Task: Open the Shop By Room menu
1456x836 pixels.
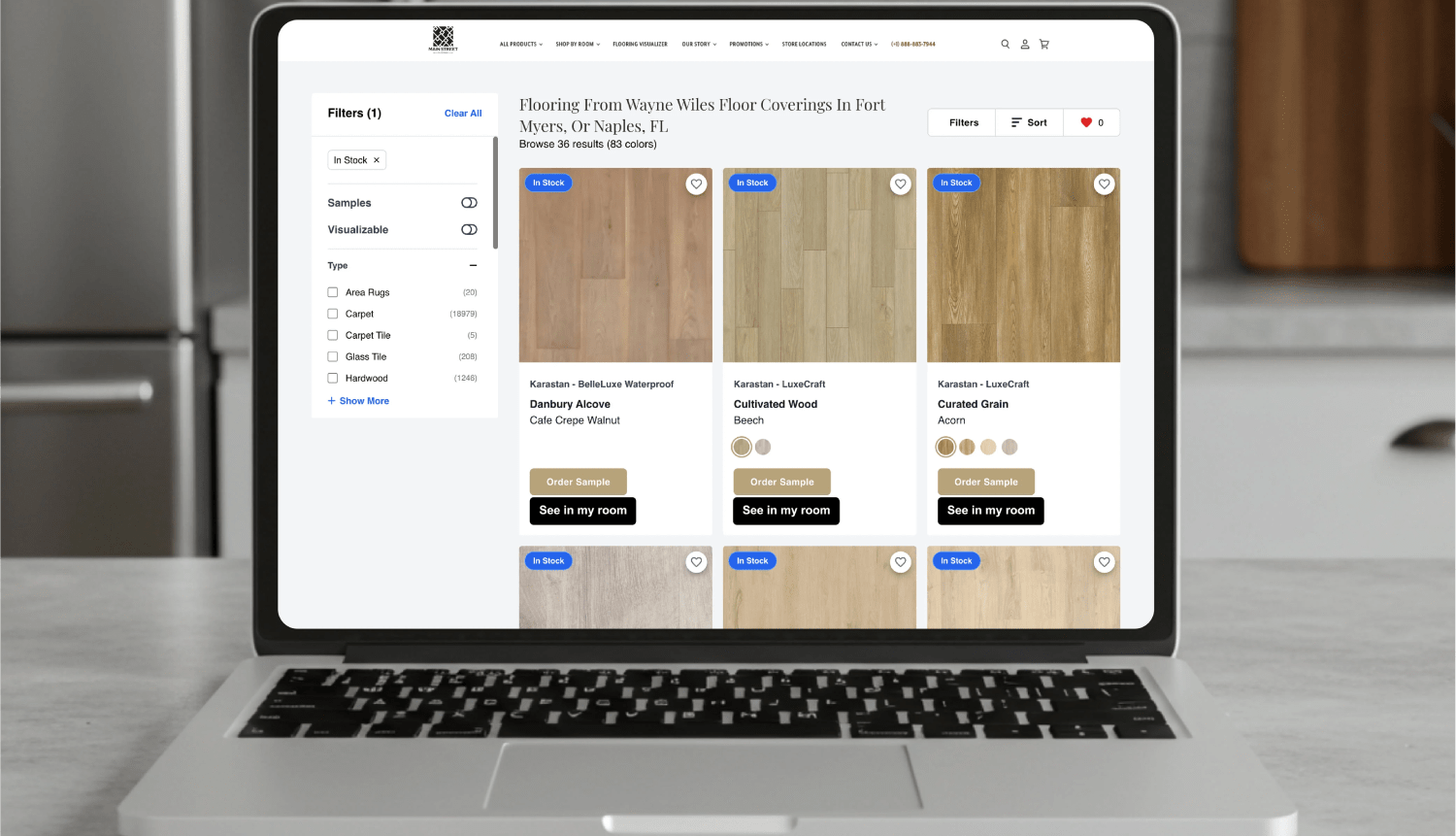Action: coord(577,44)
